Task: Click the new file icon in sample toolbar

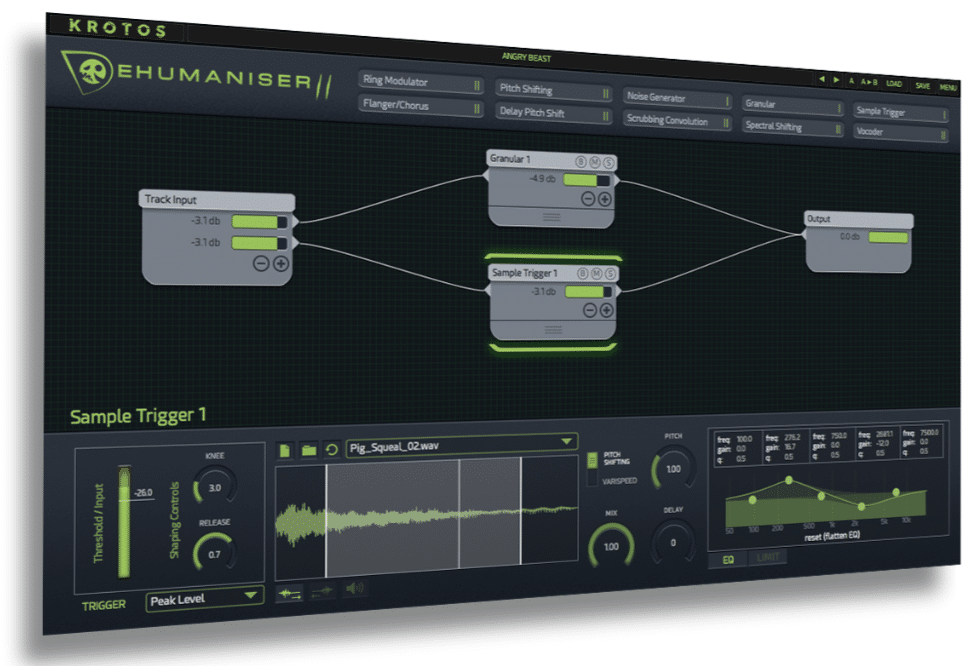Action: pos(285,450)
